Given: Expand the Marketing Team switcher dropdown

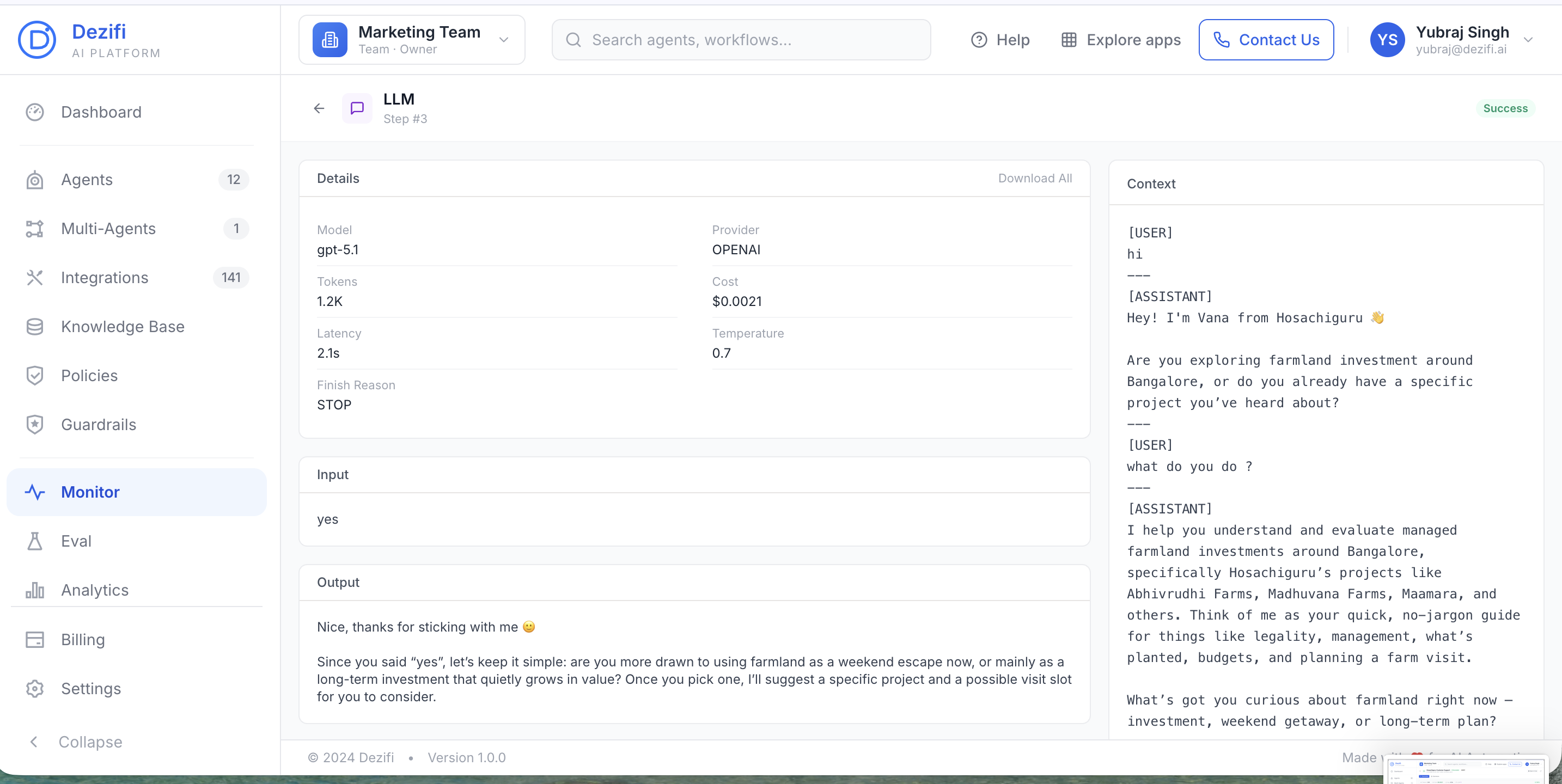Looking at the screenshot, I should pyautogui.click(x=503, y=40).
